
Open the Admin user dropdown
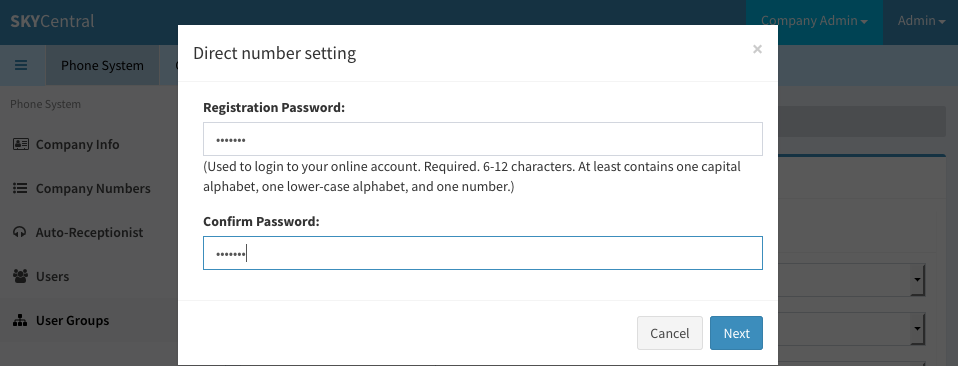(921, 21)
